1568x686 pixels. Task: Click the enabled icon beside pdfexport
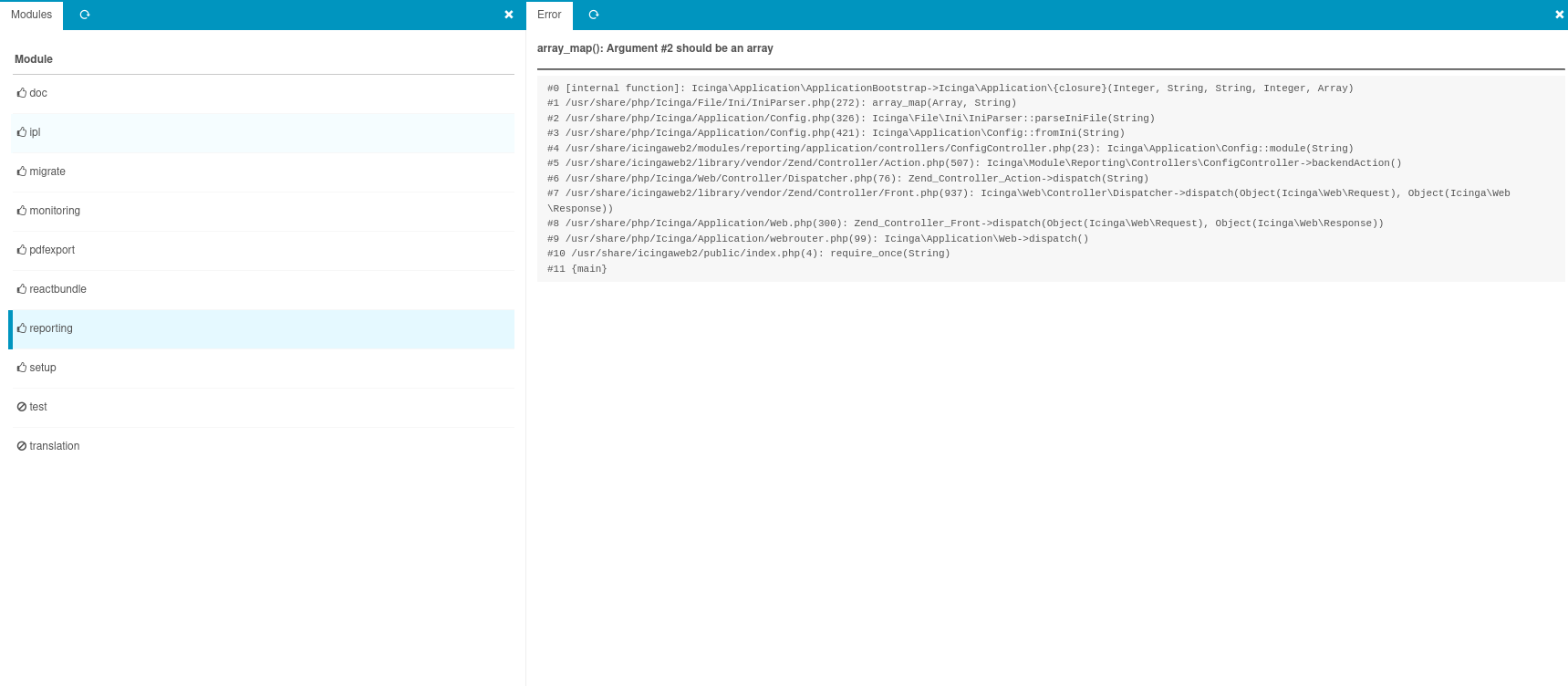pos(22,250)
